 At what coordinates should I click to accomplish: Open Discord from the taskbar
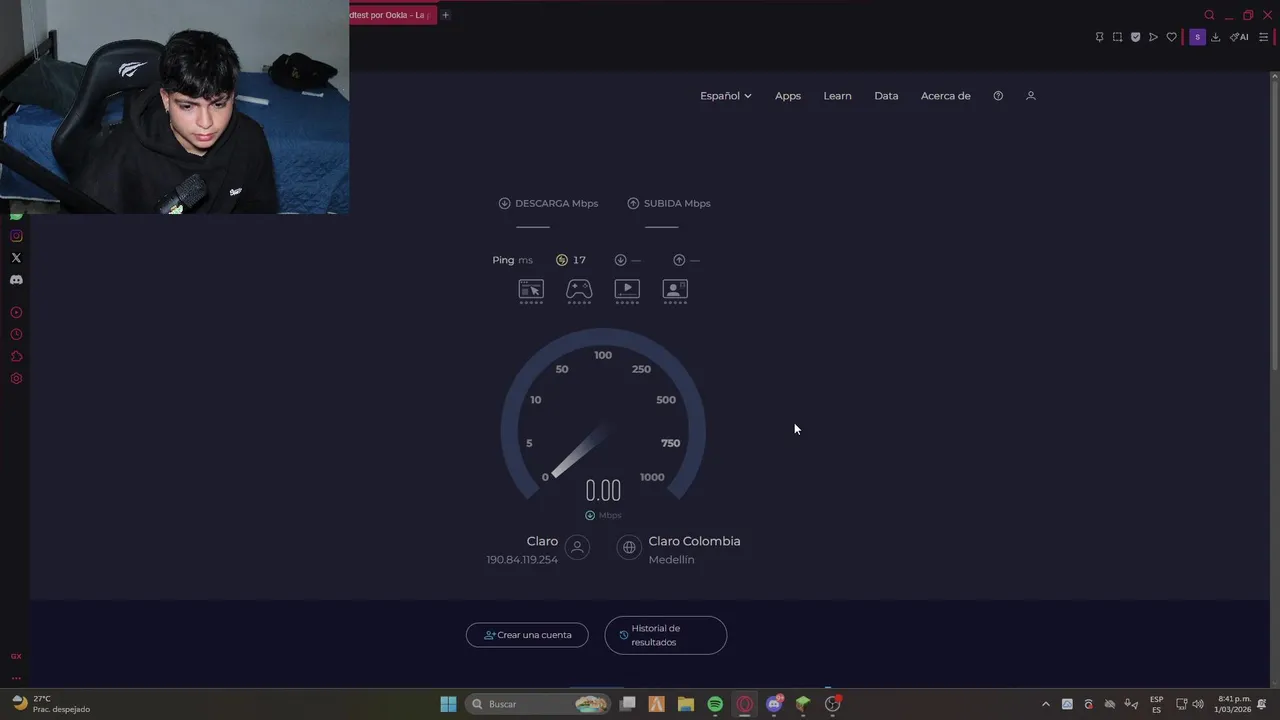click(774, 704)
